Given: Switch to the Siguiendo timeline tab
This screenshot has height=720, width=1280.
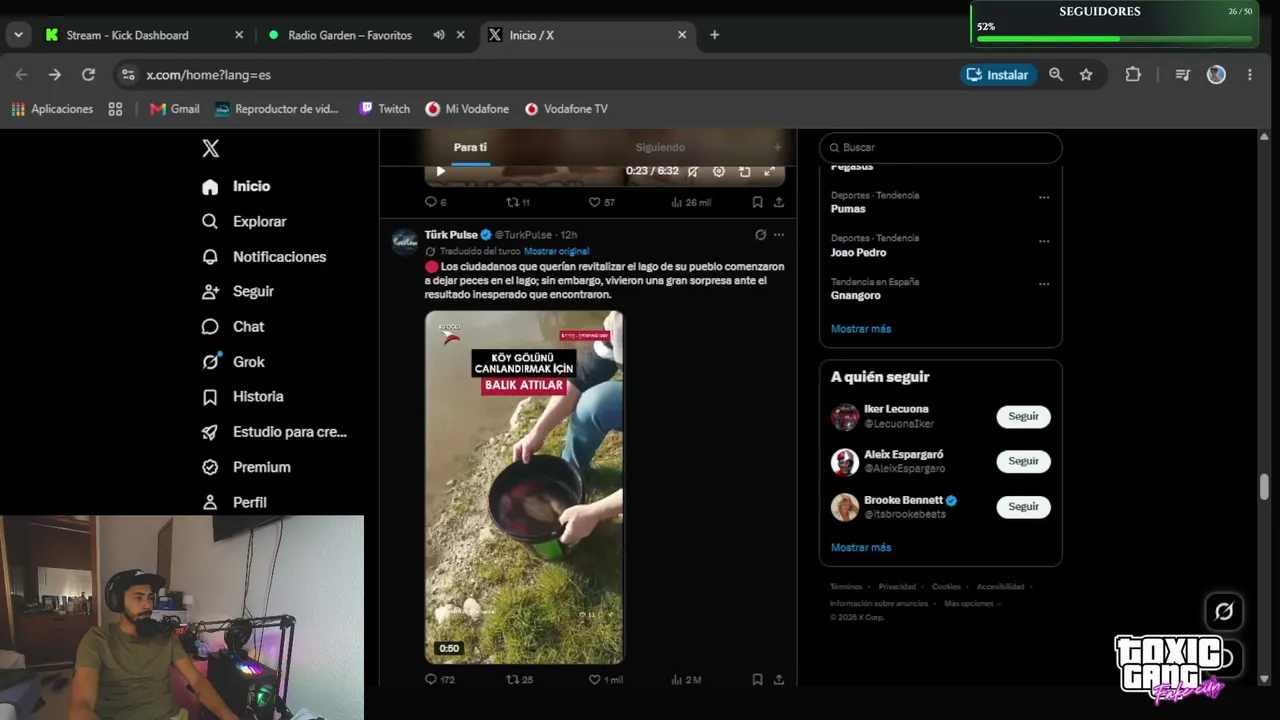Looking at the screenshot, I should pos(660,147).
